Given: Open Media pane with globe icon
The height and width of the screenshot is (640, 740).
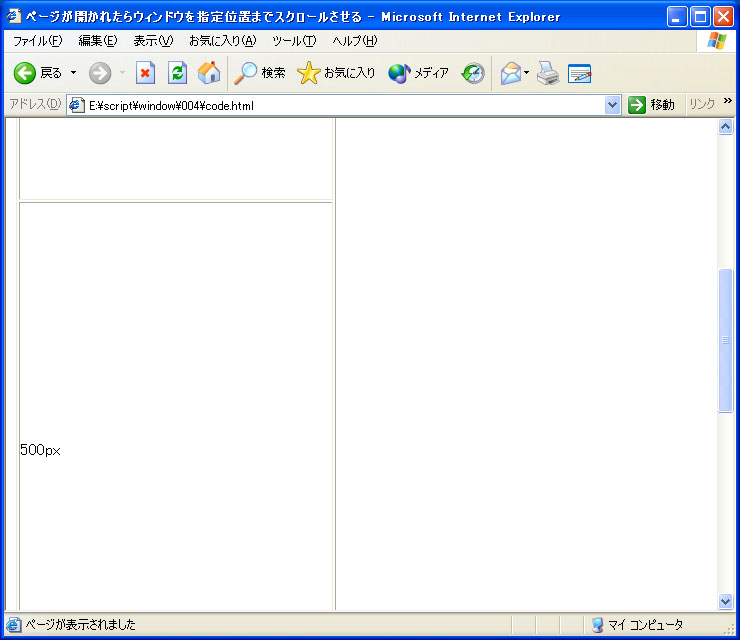Looking at the screenshot, I should pyautogui.click(x=399, y=73).
